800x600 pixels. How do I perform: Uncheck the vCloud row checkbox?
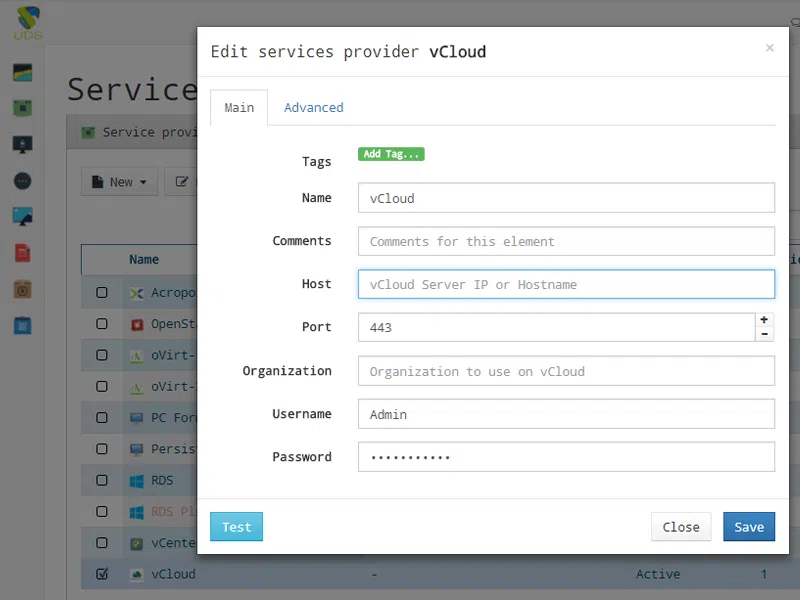tap(102, 574)
